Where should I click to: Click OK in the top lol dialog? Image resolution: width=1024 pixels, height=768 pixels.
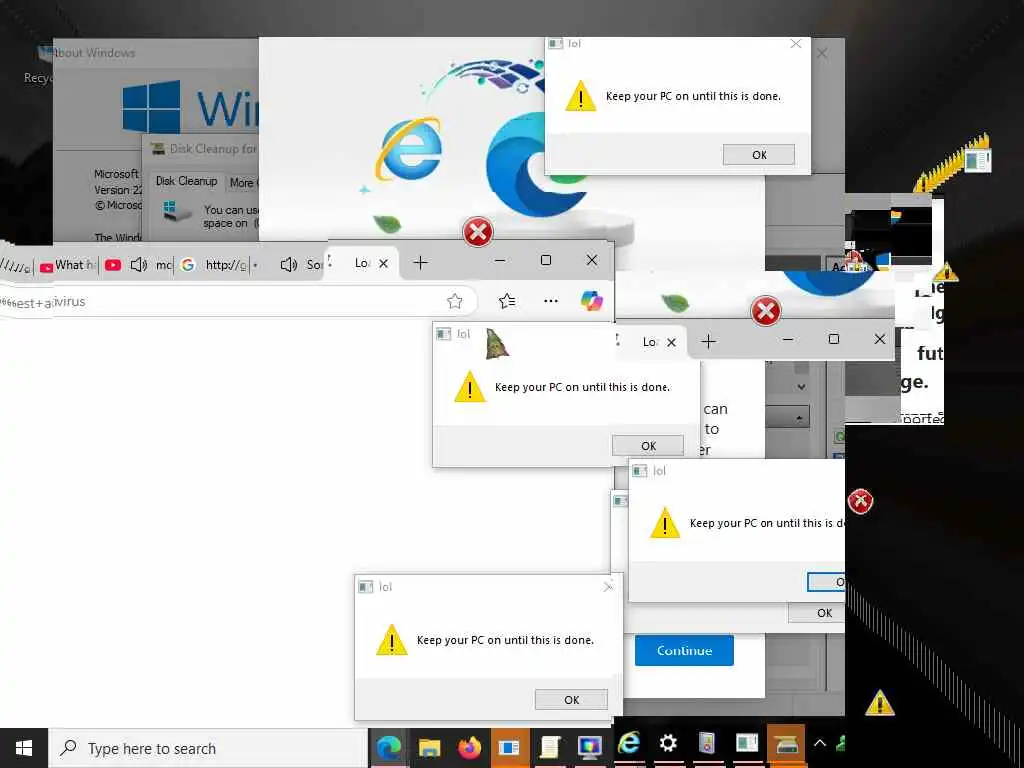pos(758,155)
